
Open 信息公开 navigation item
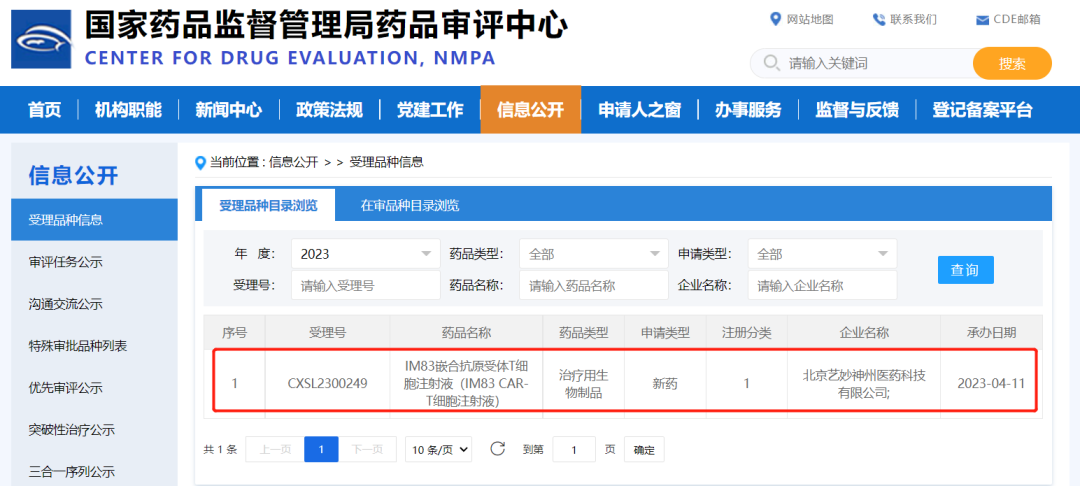[x=530, y=109]
